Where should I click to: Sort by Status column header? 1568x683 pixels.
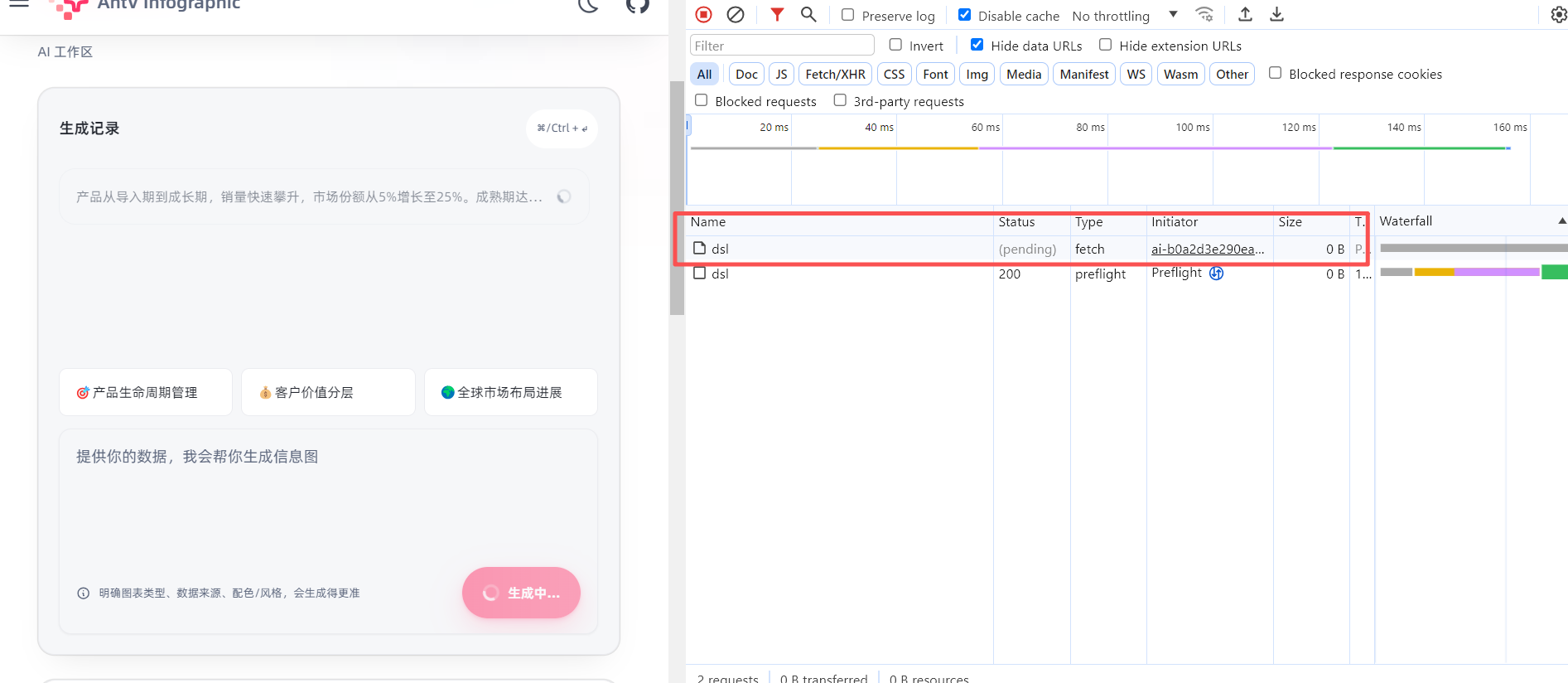1031,221
